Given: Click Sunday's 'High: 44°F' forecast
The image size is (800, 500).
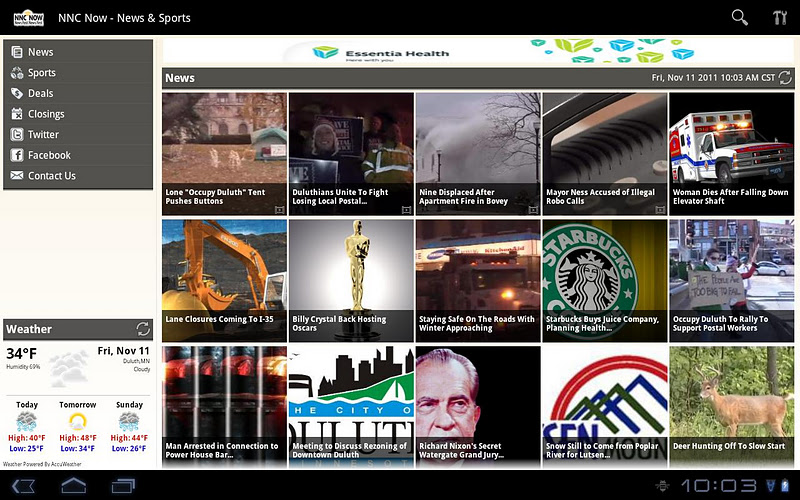Looking at the screenshot, I should [x=129, y=438].
